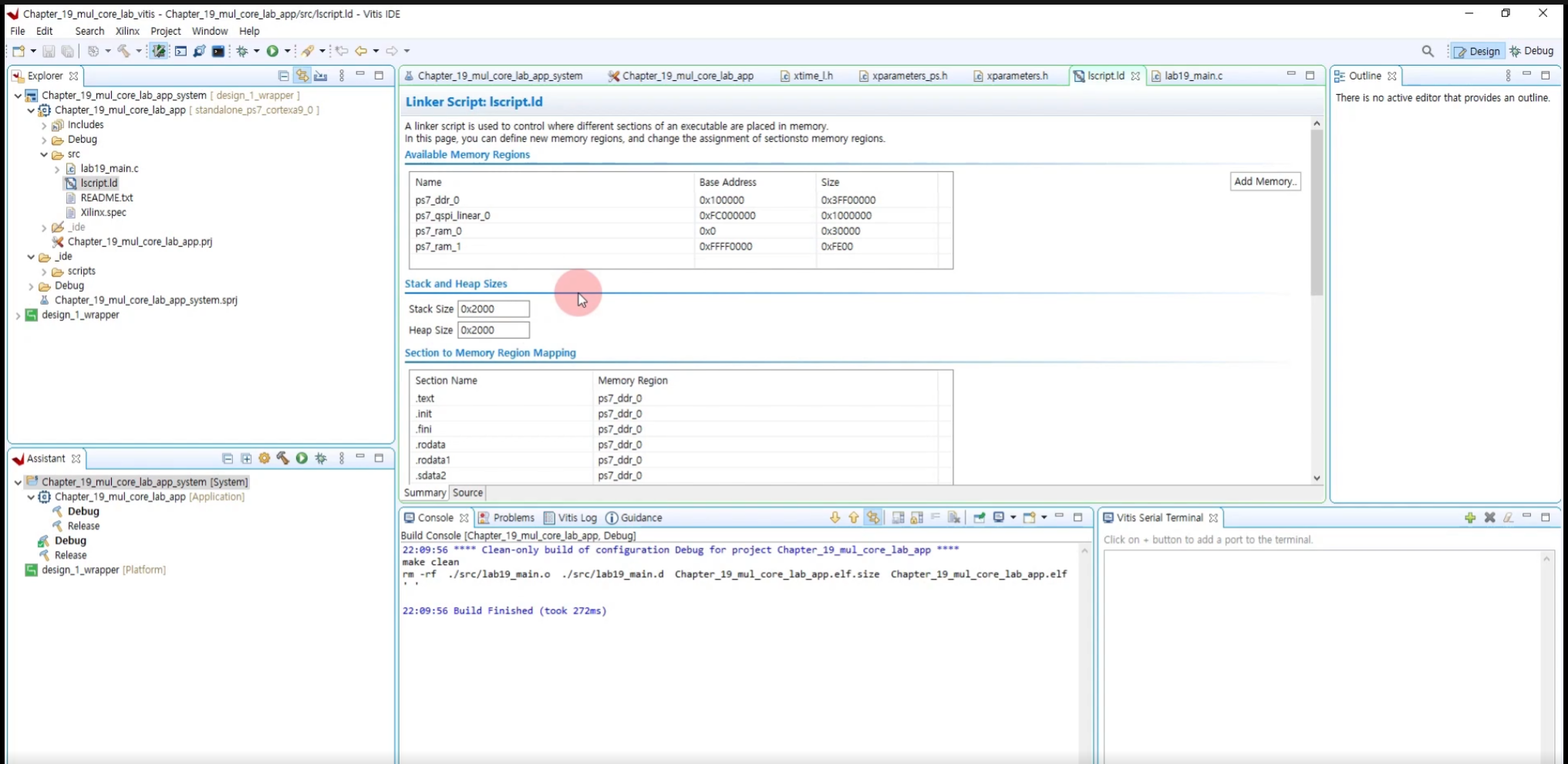1568x764 pixels.
Task: Select ps7_ram_0 row in memory regions
Action: (680, 231)
